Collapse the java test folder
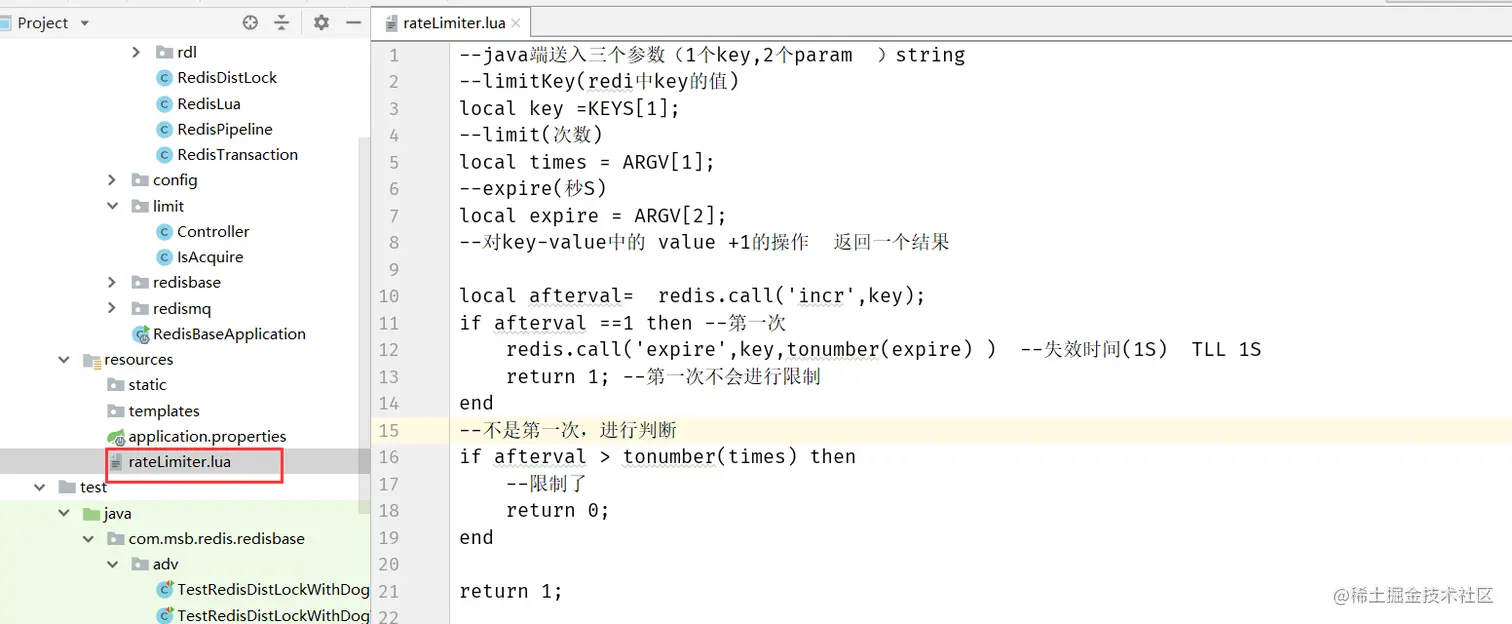1512x624 pixels. pos(64,513)
